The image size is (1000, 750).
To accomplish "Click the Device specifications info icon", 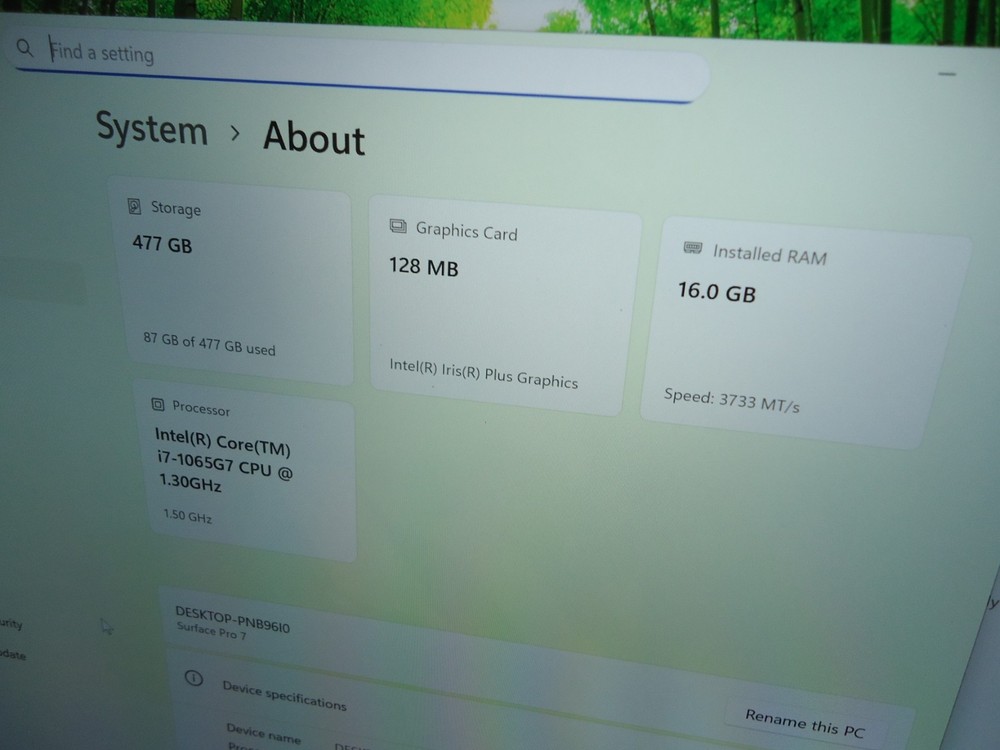I will point(194,678).
